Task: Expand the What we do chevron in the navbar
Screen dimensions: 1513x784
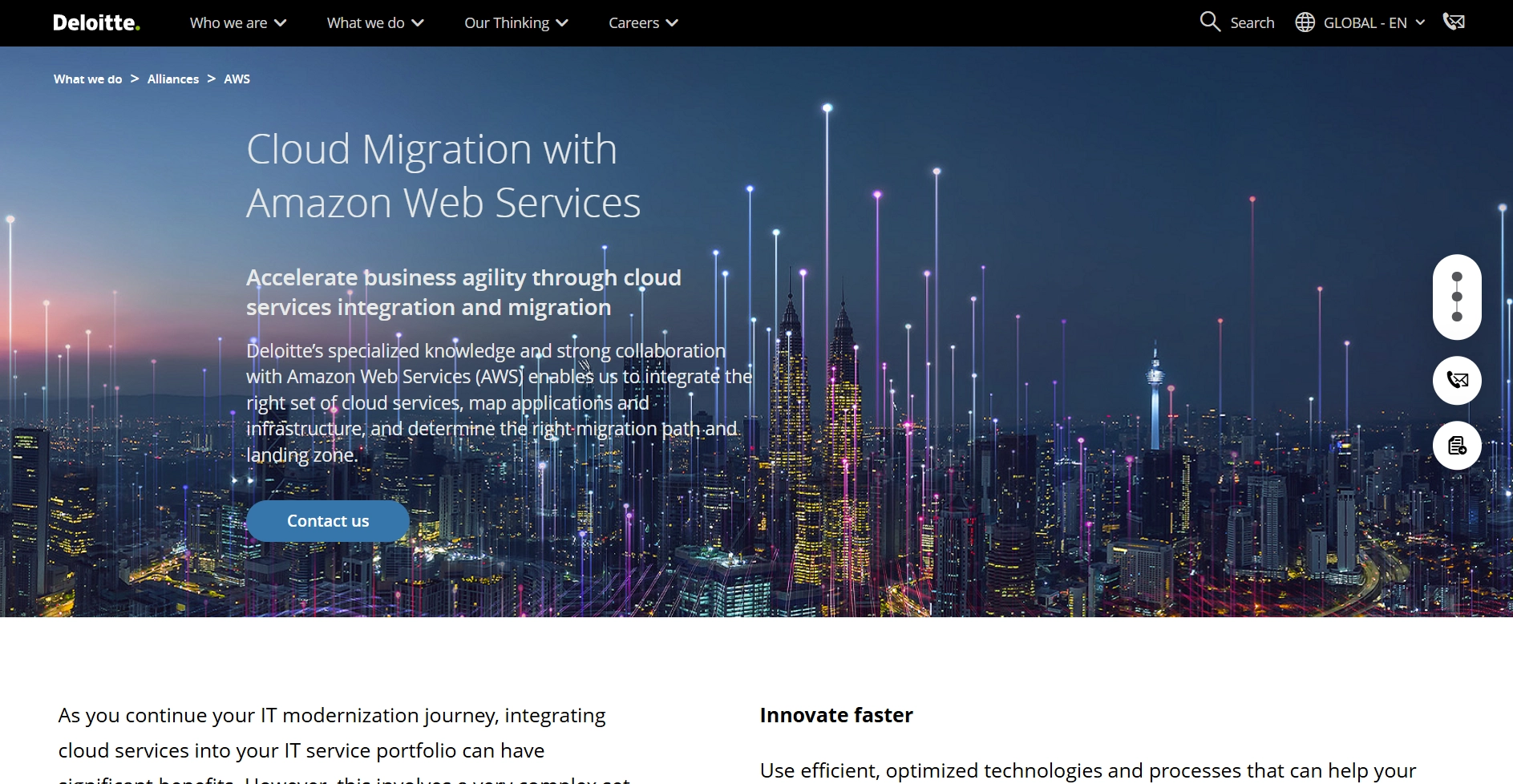Action: point(418,23)
